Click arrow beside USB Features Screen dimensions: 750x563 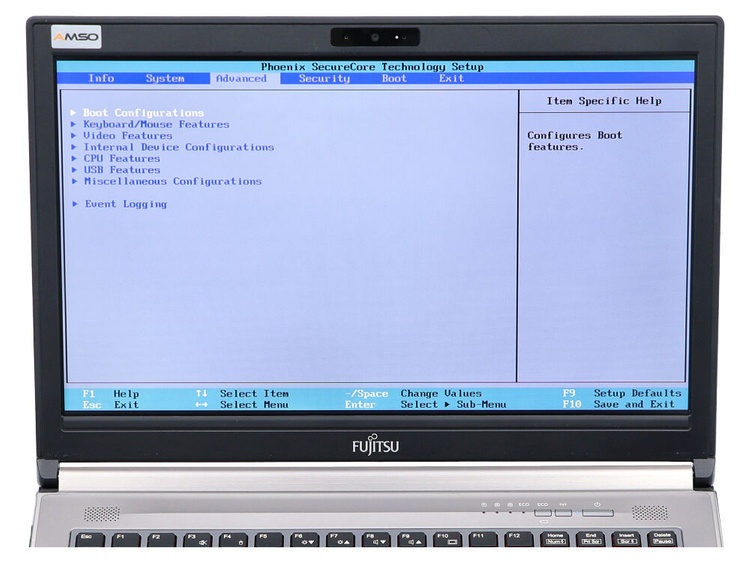(74, 170)
